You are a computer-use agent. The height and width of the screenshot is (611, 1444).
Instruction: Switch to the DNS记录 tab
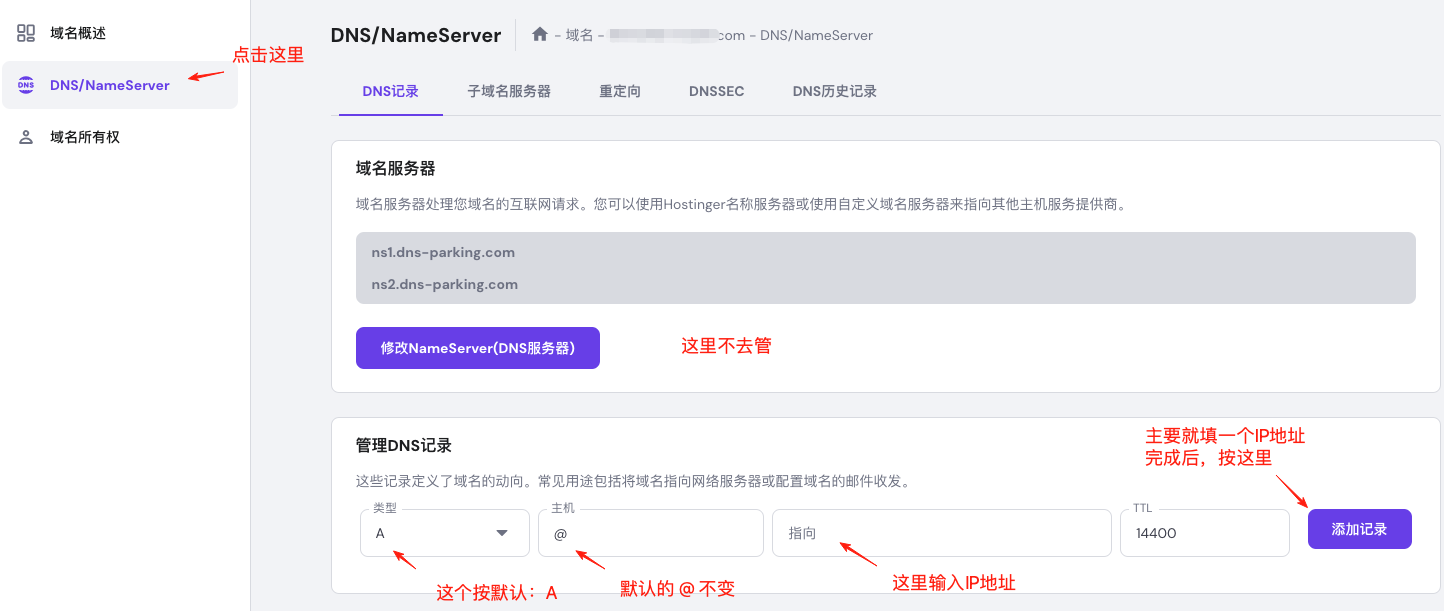[390, 91]
